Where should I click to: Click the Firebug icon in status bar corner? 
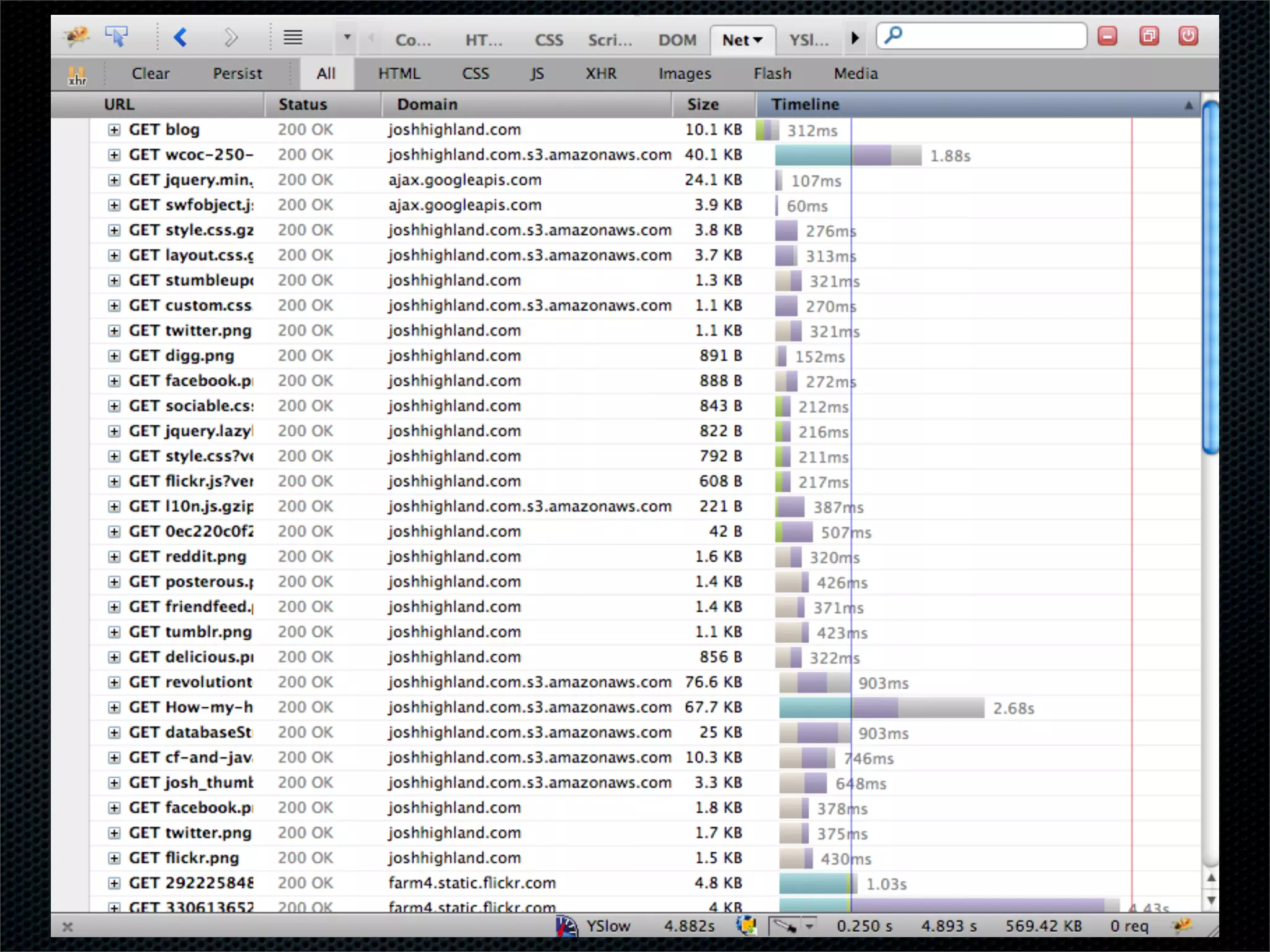(1182, 925)
